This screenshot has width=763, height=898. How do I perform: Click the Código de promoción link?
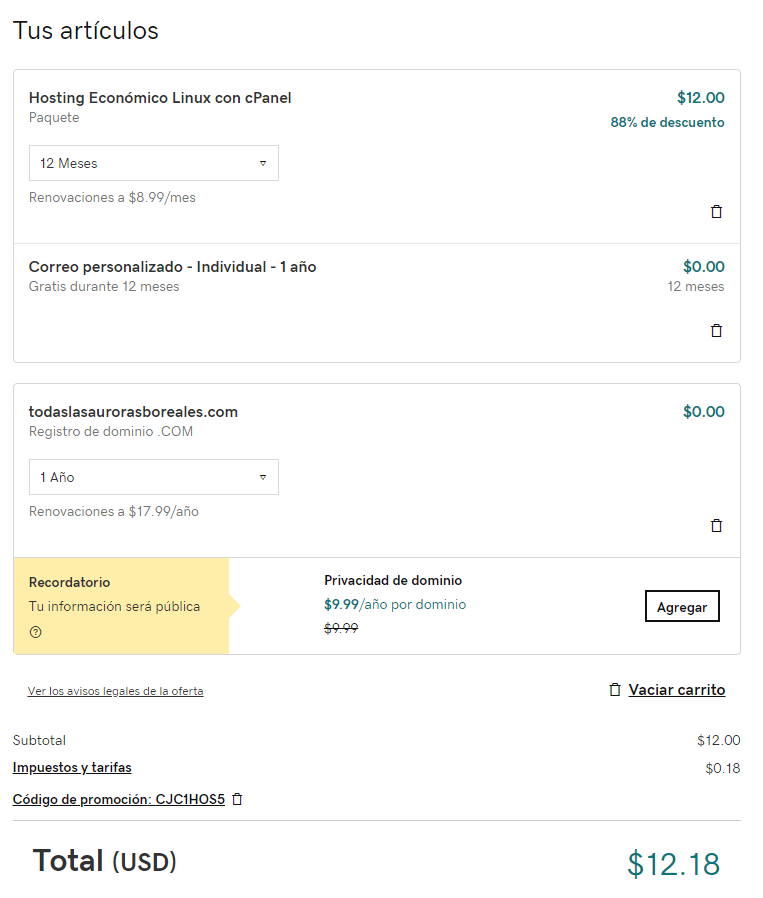[119, 799]
